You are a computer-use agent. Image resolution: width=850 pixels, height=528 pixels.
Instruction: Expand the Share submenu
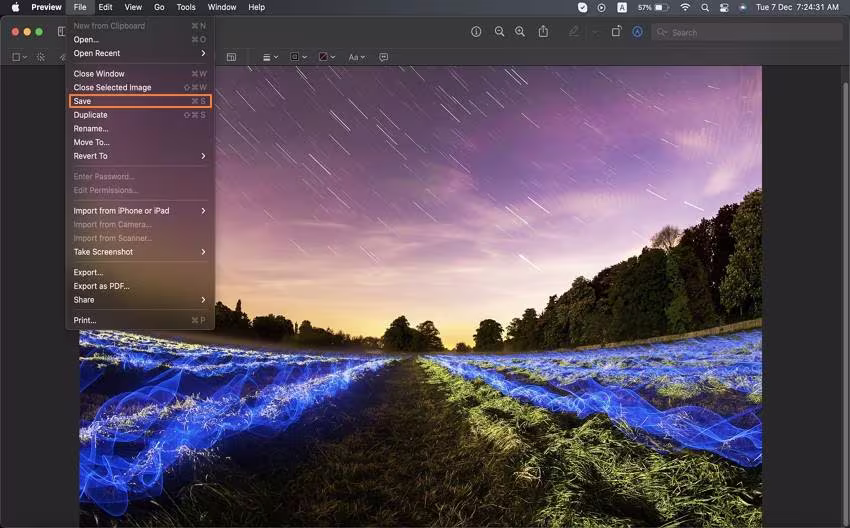pyautogui.click(x=140, y=300)
